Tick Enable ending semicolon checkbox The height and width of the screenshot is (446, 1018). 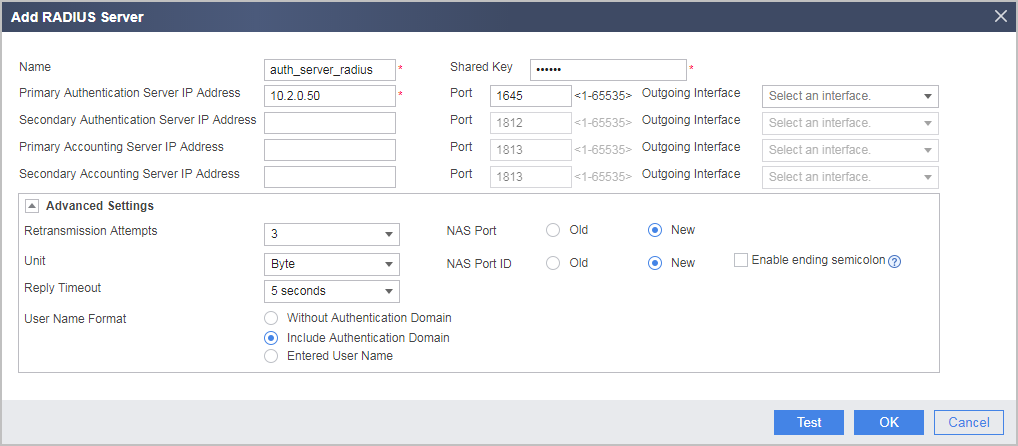point(741,260)
